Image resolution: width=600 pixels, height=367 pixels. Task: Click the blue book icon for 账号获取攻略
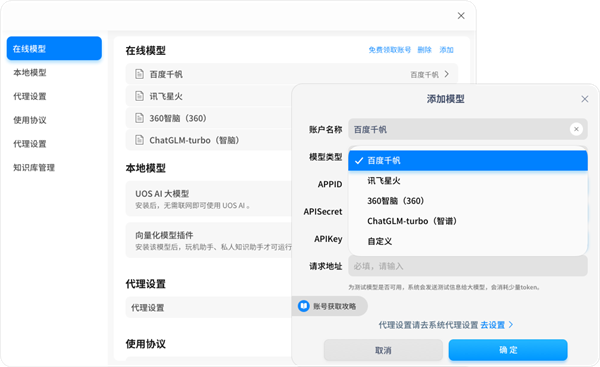(x=303, y=306)
